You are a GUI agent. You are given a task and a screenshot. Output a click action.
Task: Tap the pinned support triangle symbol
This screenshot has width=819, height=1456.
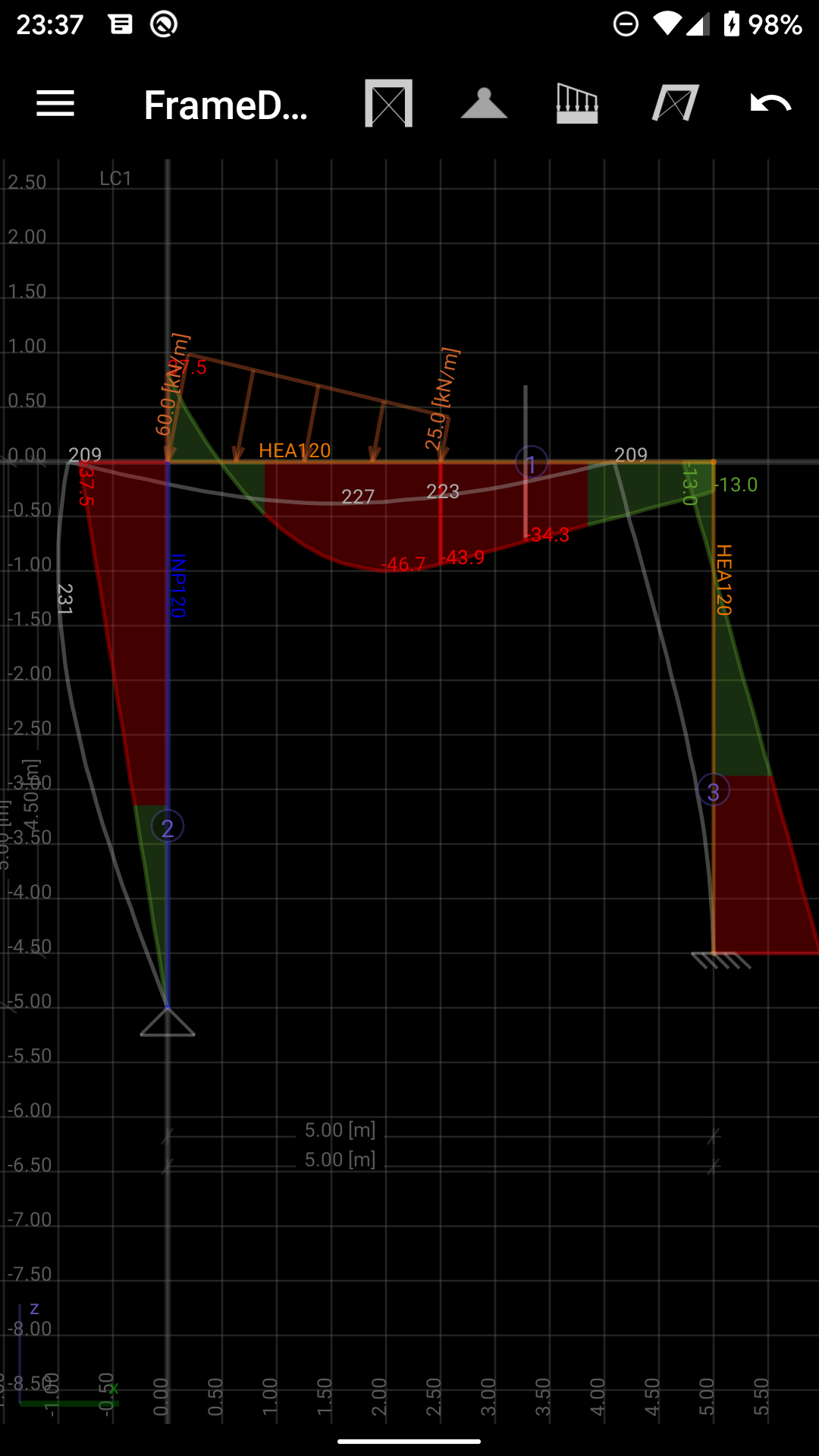click(x=168, y=1022)
